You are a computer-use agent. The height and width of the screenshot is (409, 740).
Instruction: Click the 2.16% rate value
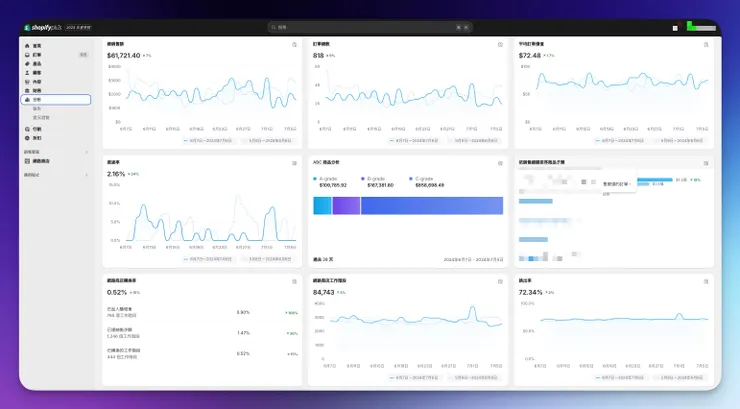116,174
